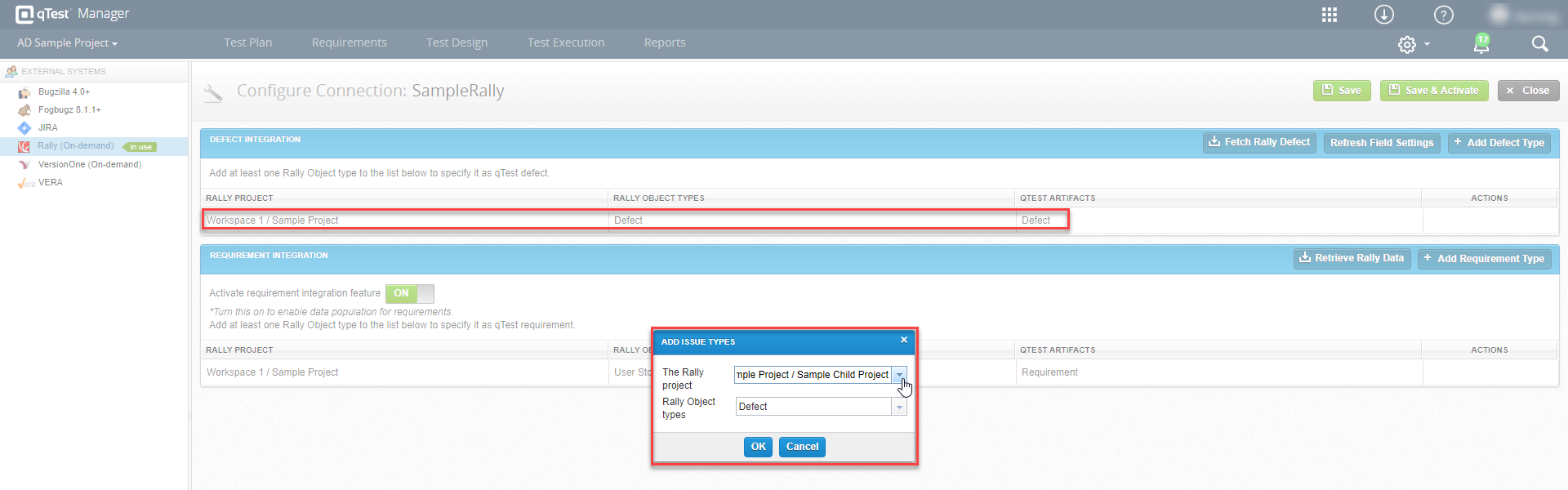Click the download resources icon
This screenshot has width=1568, height=490.
(1384, 15)
